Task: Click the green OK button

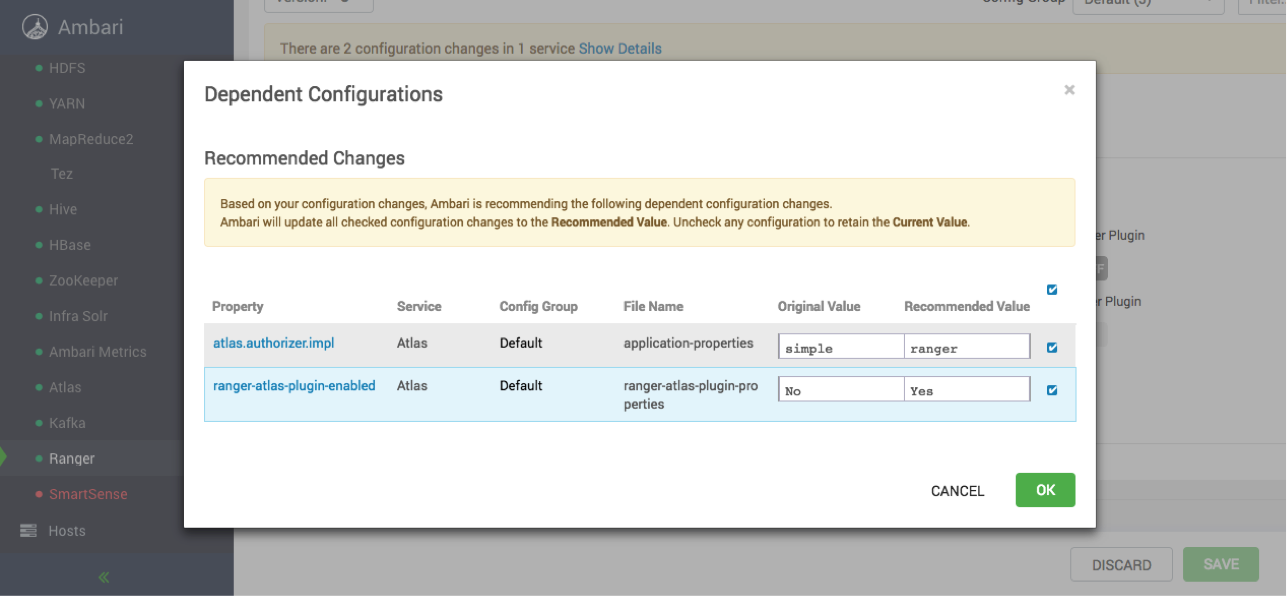Action: [1045, 490]
